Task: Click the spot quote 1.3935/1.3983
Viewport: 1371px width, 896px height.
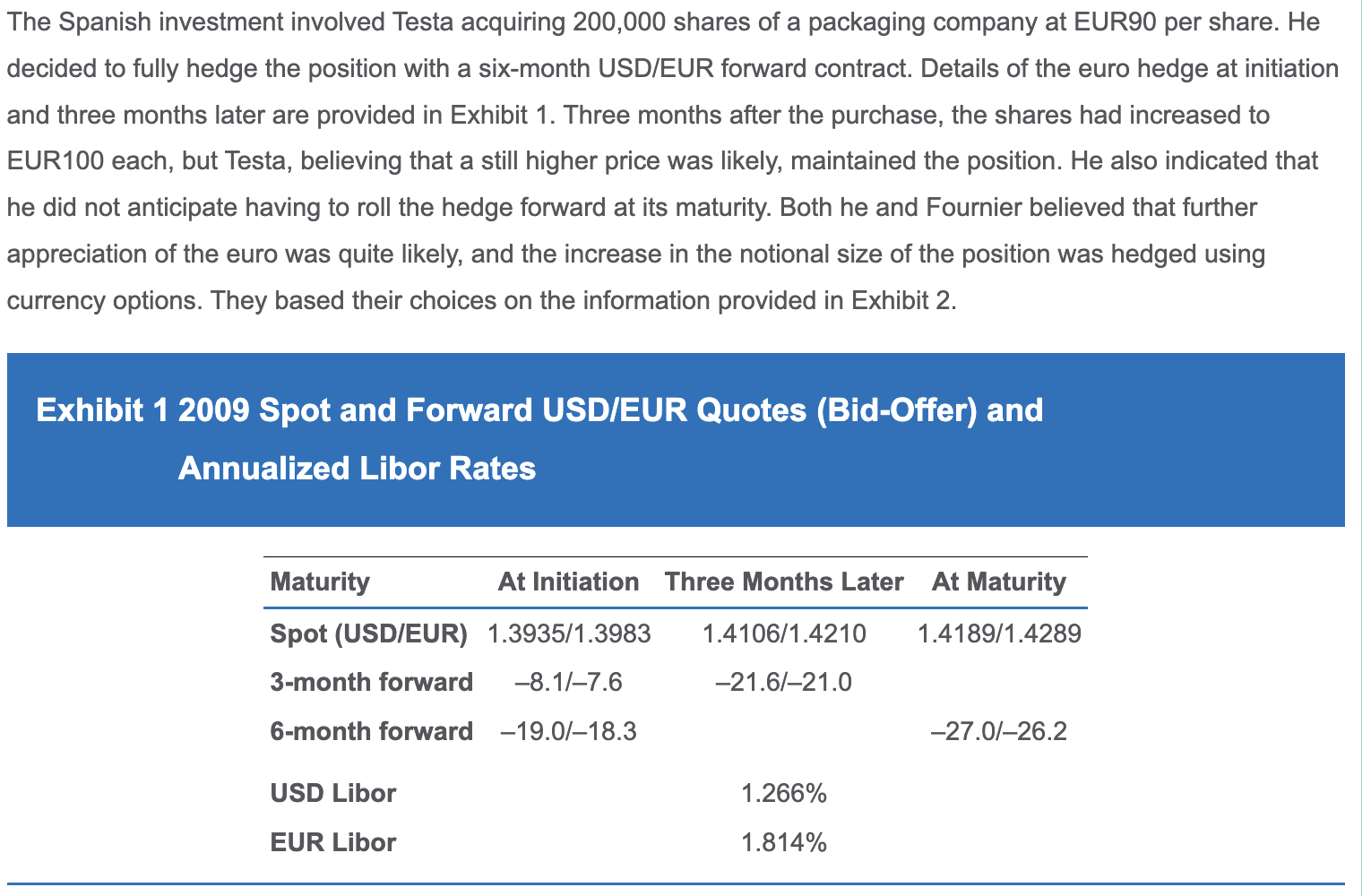Action: click(x=569, y=634)
